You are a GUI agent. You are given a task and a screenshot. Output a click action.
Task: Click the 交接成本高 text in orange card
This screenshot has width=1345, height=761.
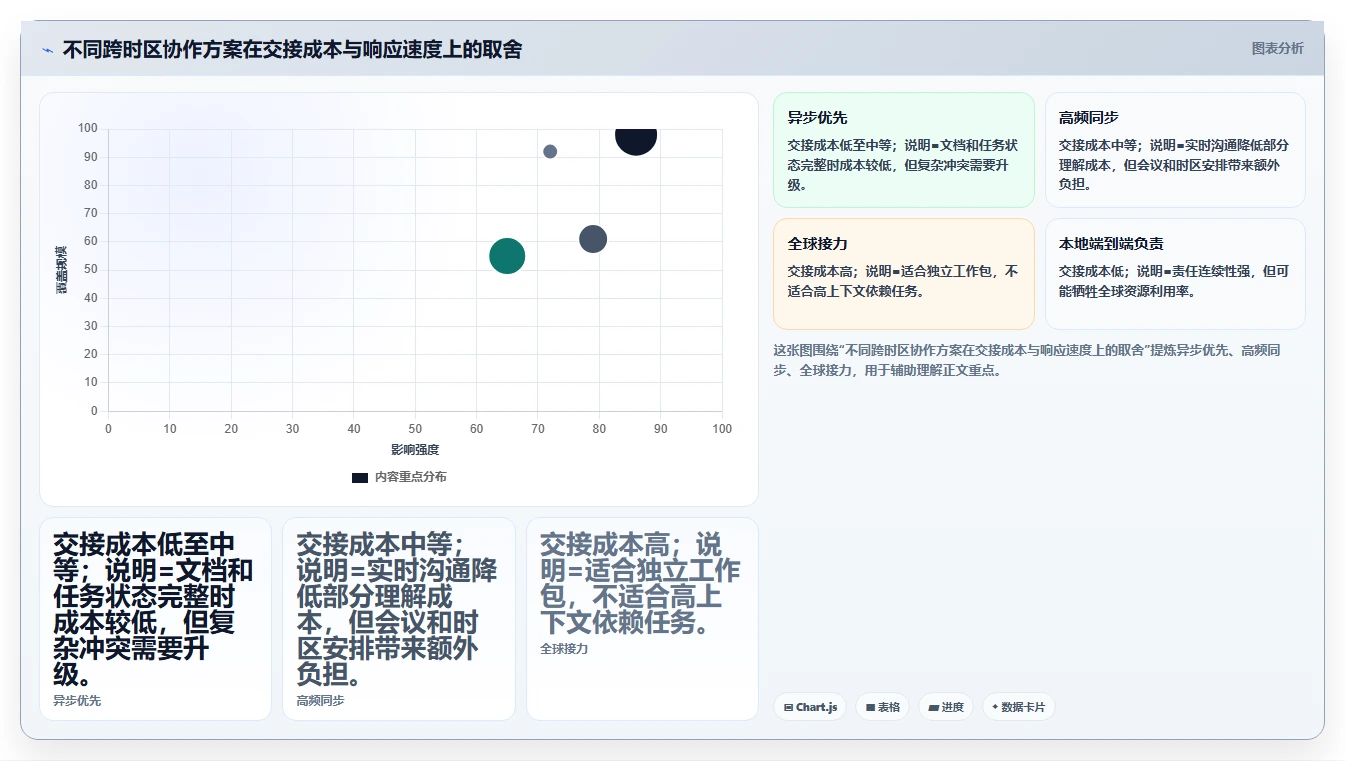(819, 271)
